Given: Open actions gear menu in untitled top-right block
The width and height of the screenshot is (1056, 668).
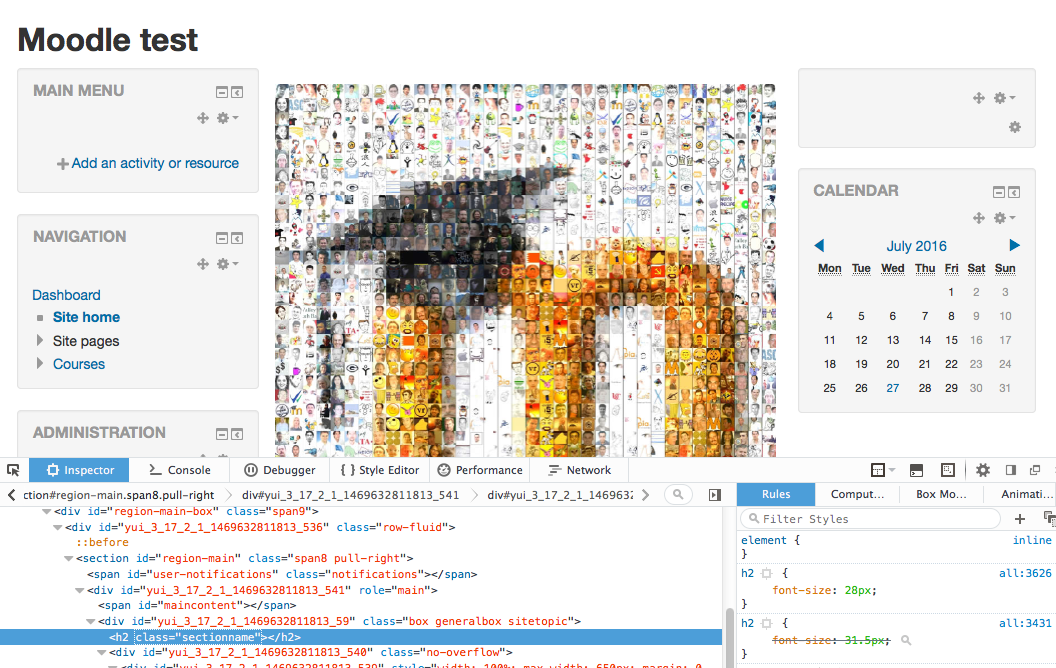Looking at the screenshot, I should (x=1004, y=98).
